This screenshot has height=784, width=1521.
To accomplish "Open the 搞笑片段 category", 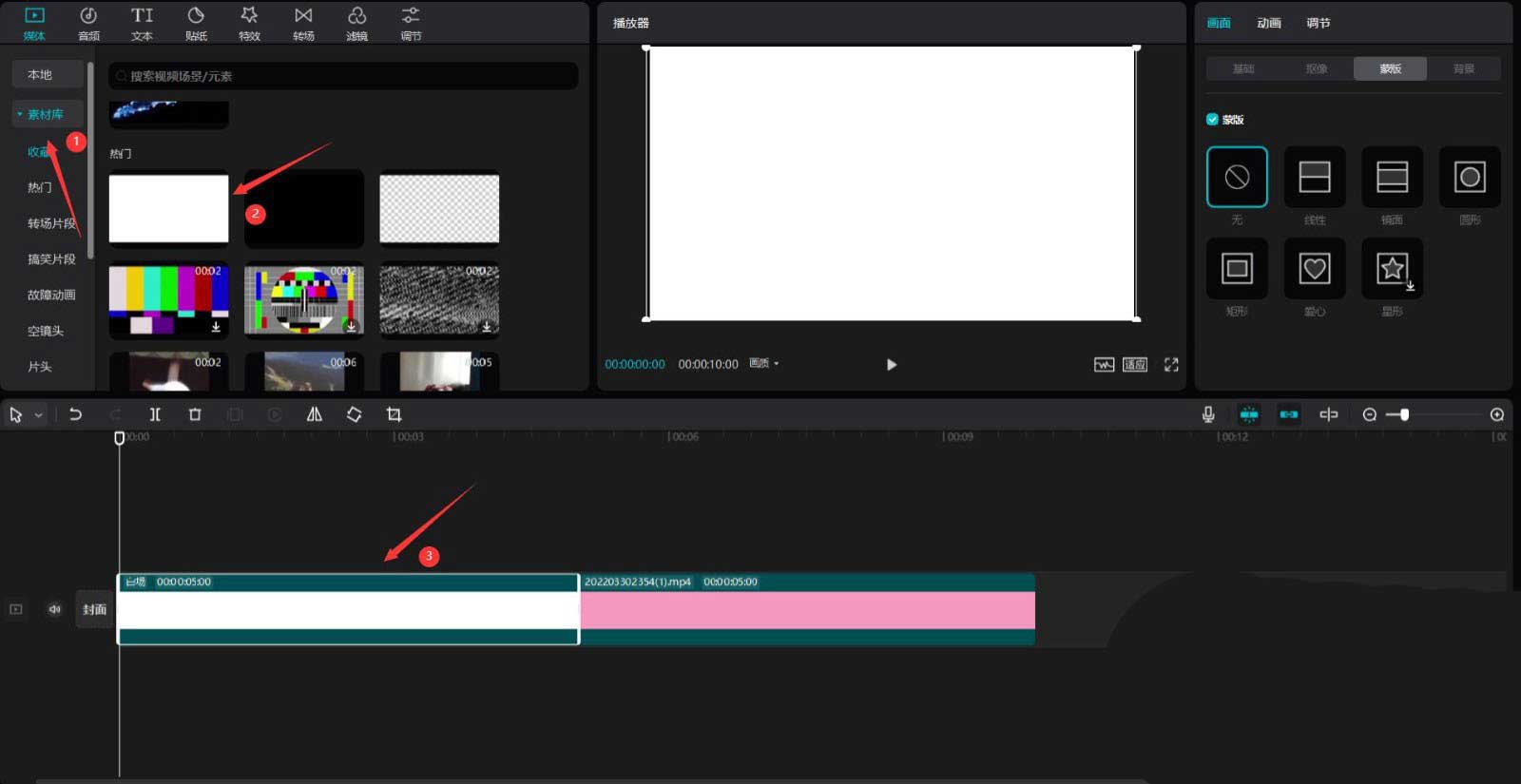I will (x=51, y=259).
